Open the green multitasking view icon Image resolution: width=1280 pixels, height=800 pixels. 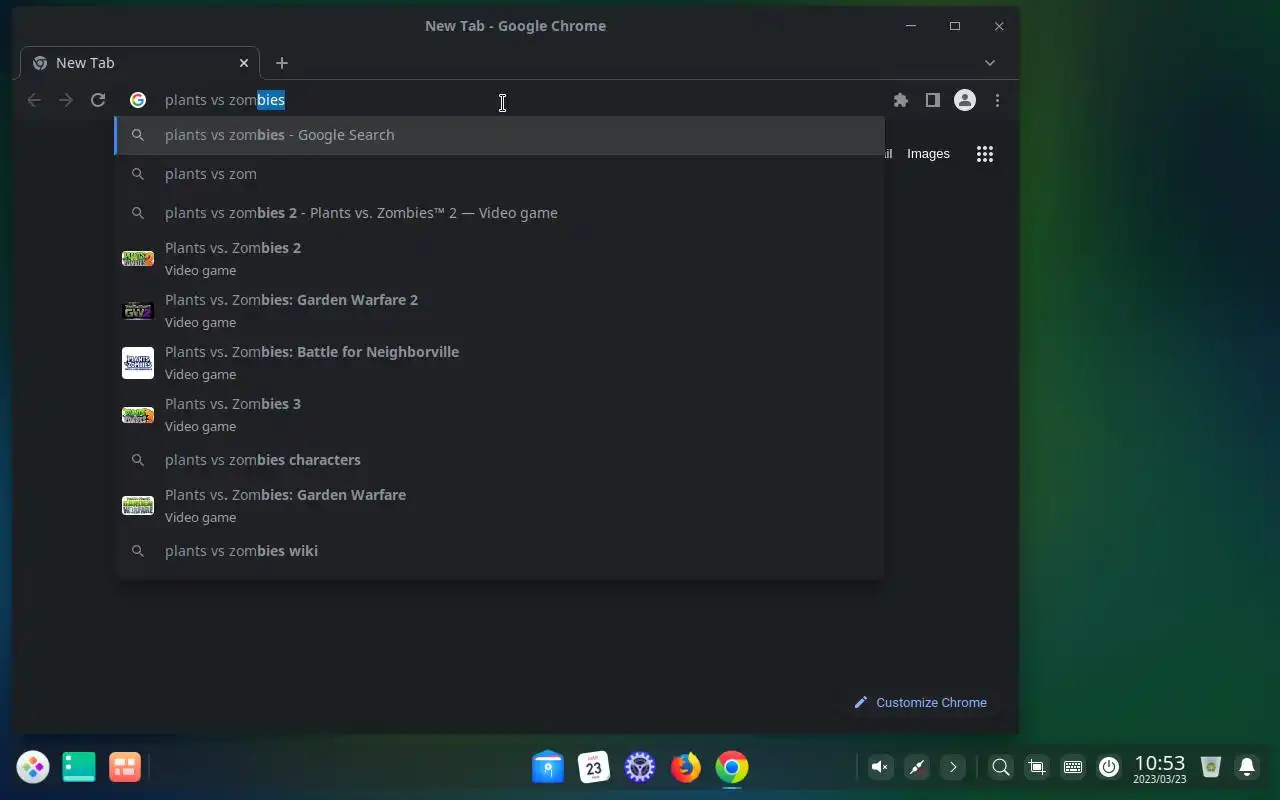(x=79, y=767)
